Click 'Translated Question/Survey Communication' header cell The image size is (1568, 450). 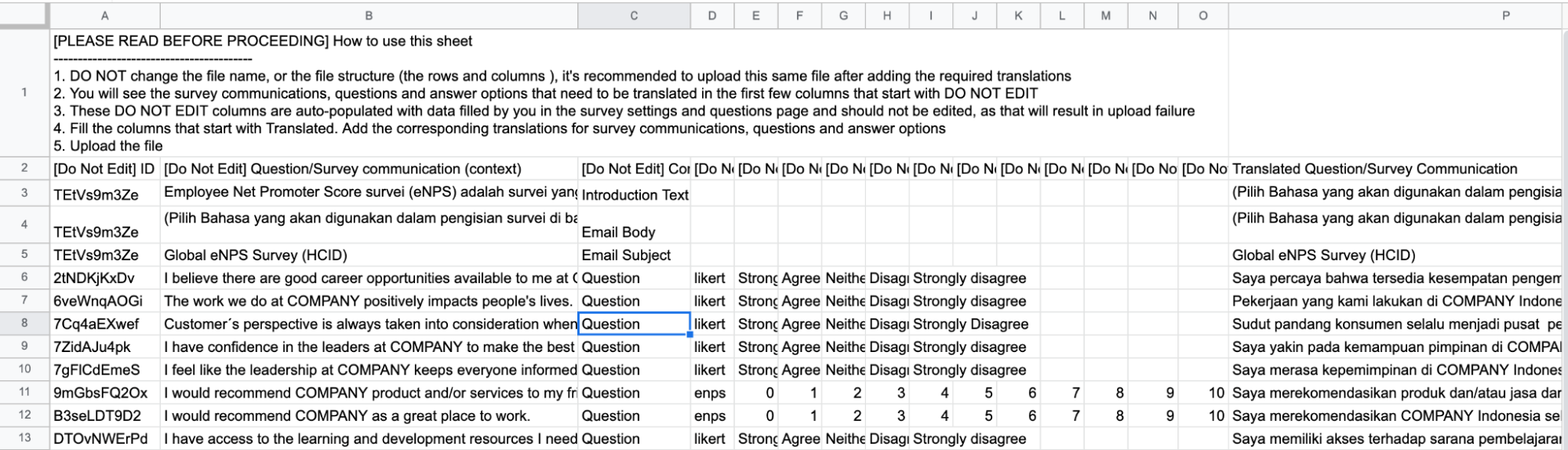pyautogui.click(x=1396, y=169)
